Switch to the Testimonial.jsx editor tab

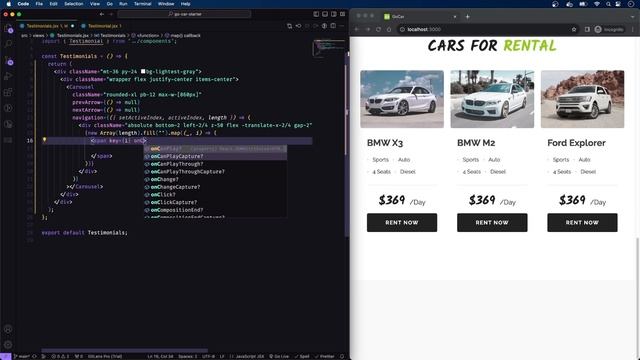102,26
